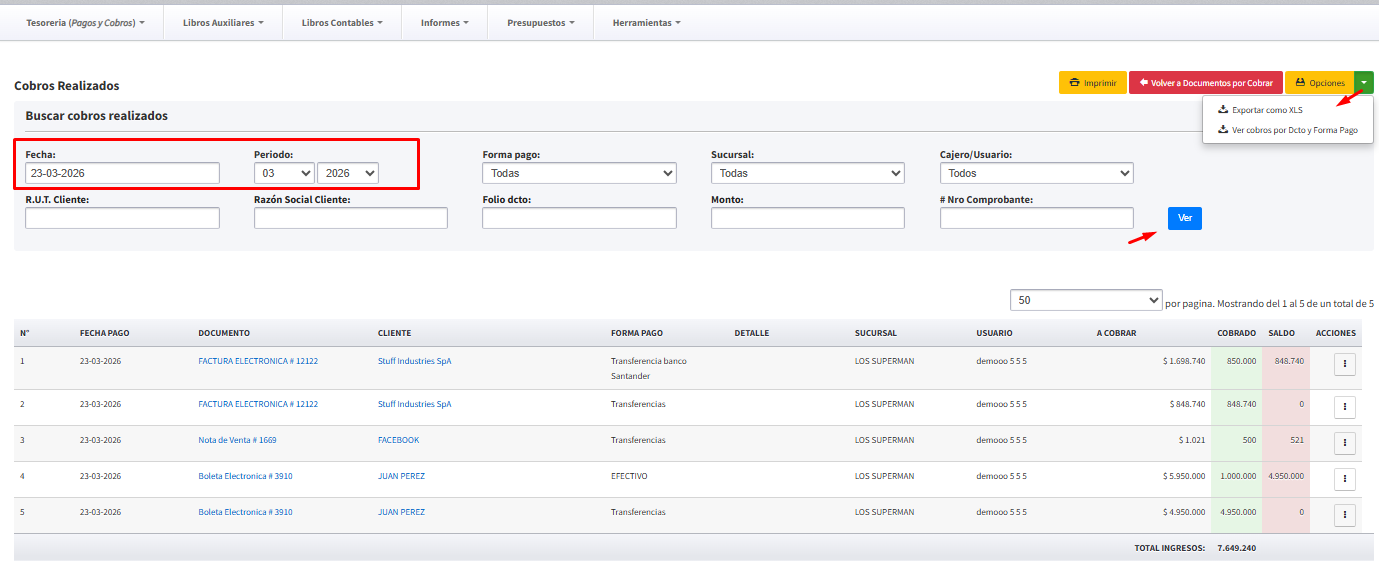Viewport: 1379px width, 578px height.
Task: Open actions menu for row 2
Action: 1345,407
